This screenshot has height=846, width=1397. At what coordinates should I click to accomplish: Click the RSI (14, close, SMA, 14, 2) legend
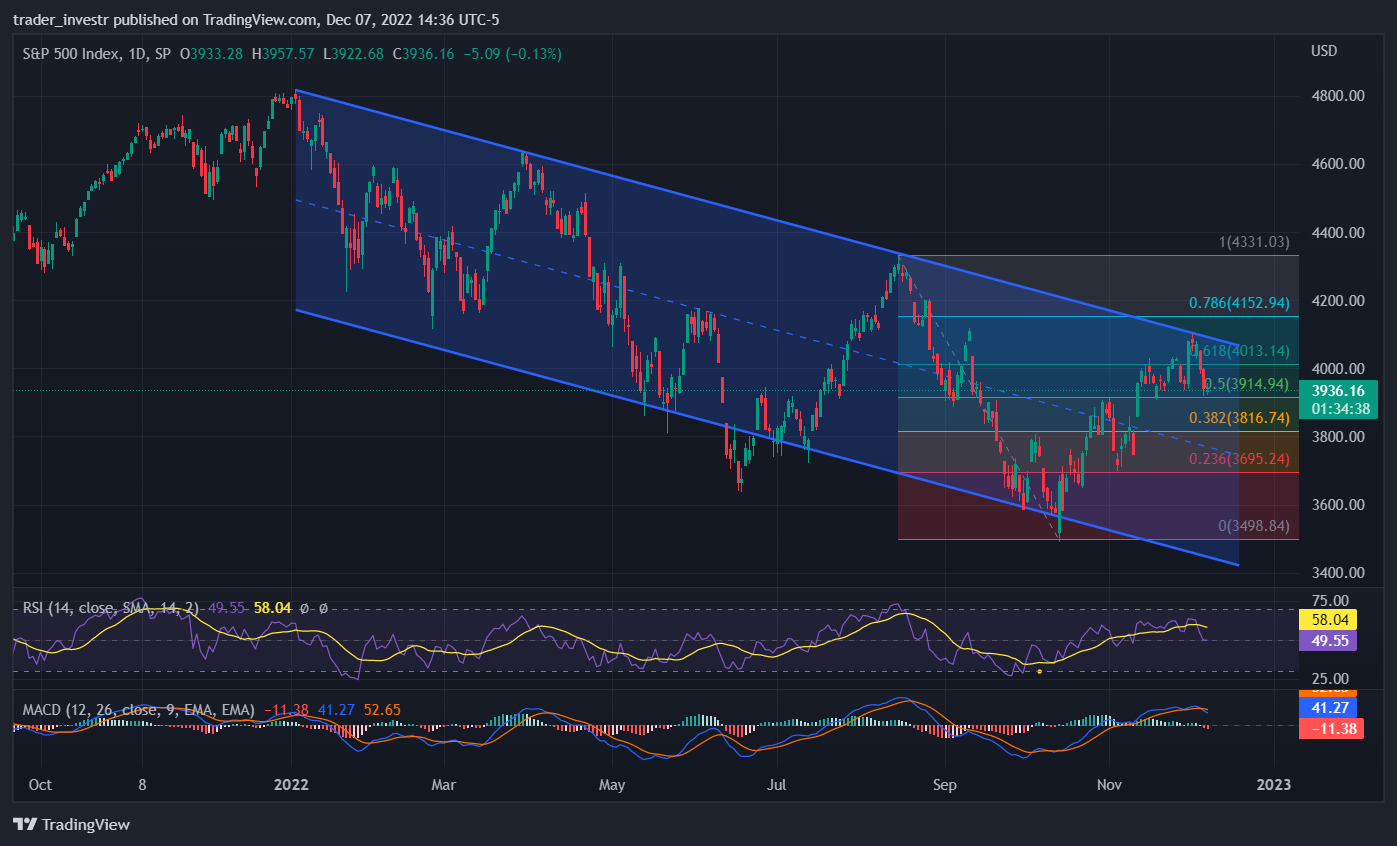(111, 607)
